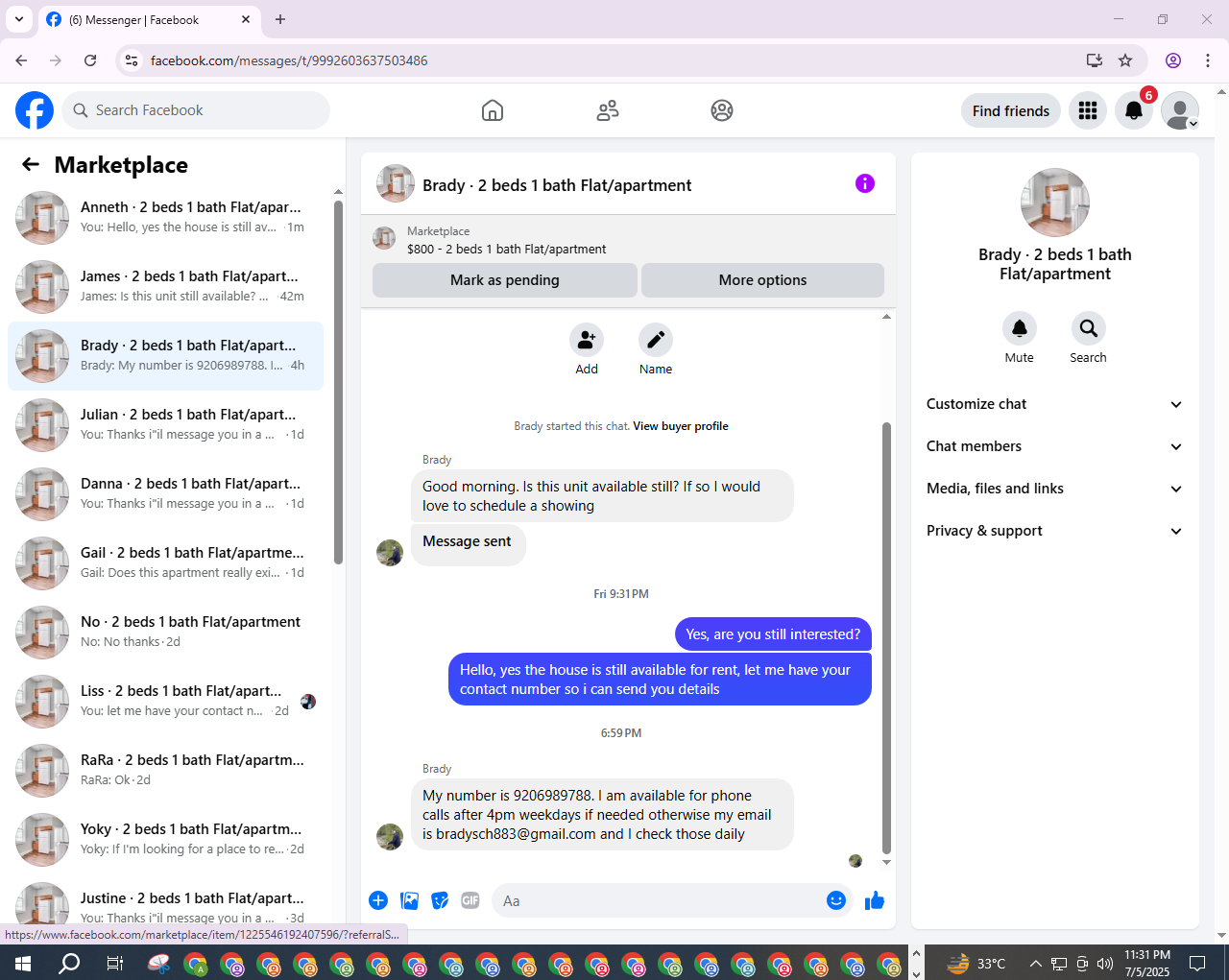Viewport: 1229px width, 980px height.
Task: Open the account profile avatar menu
Action: (1180, 110)
